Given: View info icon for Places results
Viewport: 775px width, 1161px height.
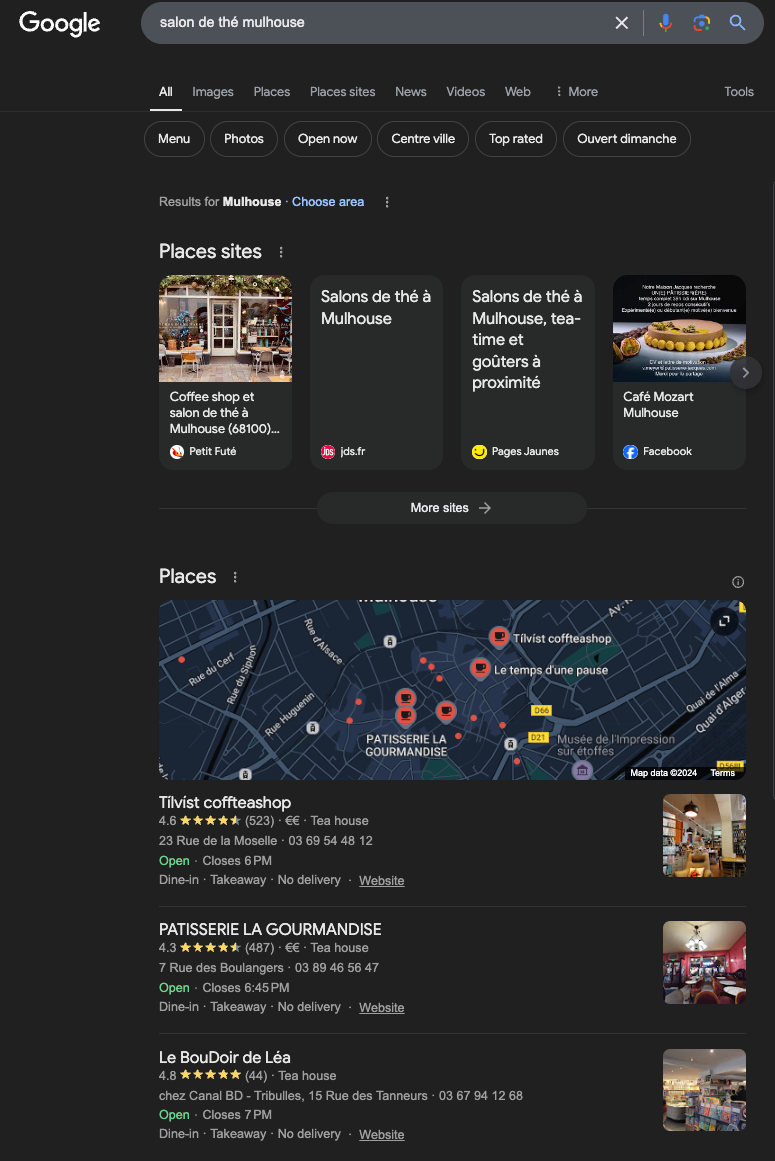Looking at the screenshot, I should pos(738,582).
